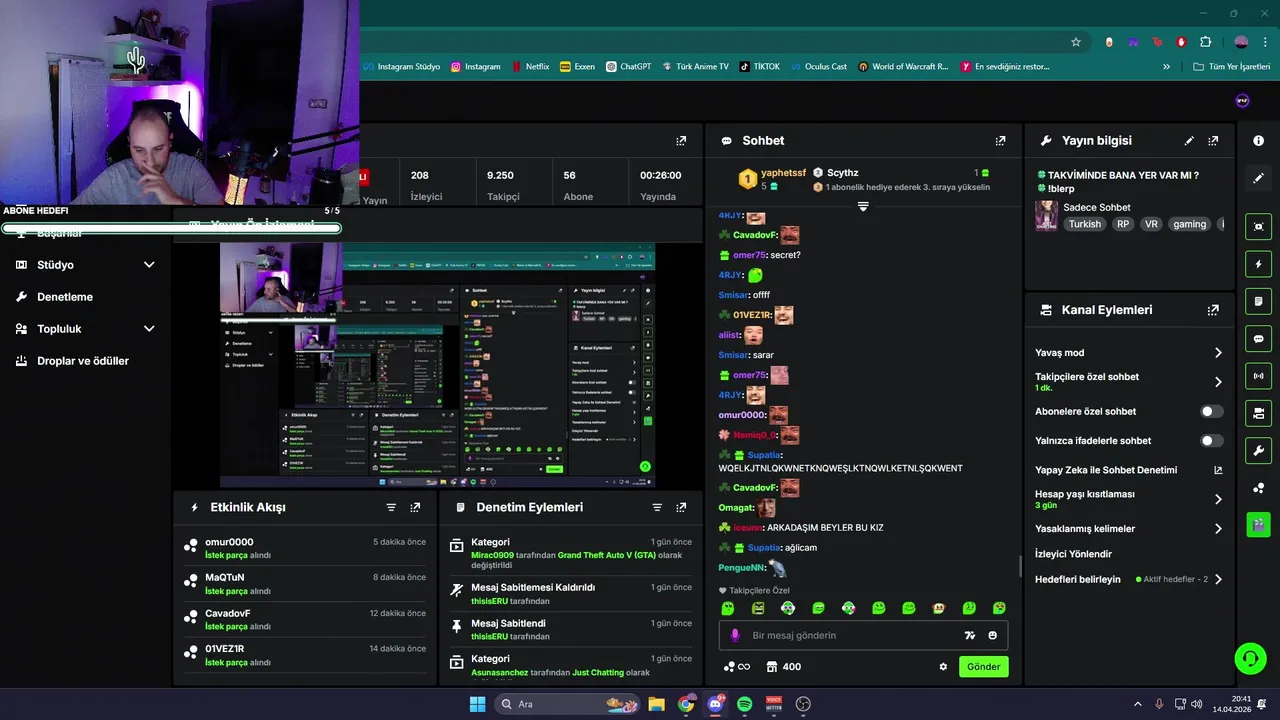This screenshot has width=1280, height=720.
Task: Click the Turkish stream tag
Action: 1084,225
